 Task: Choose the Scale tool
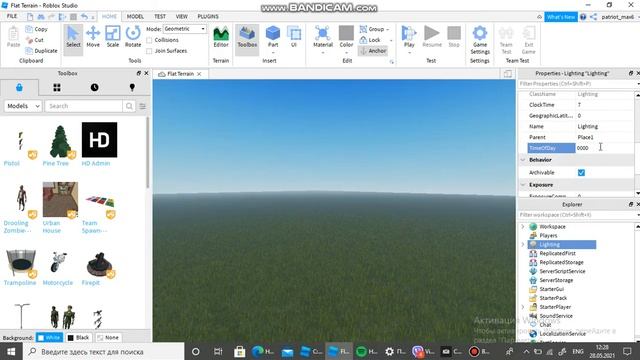click(x=113, y=37)
